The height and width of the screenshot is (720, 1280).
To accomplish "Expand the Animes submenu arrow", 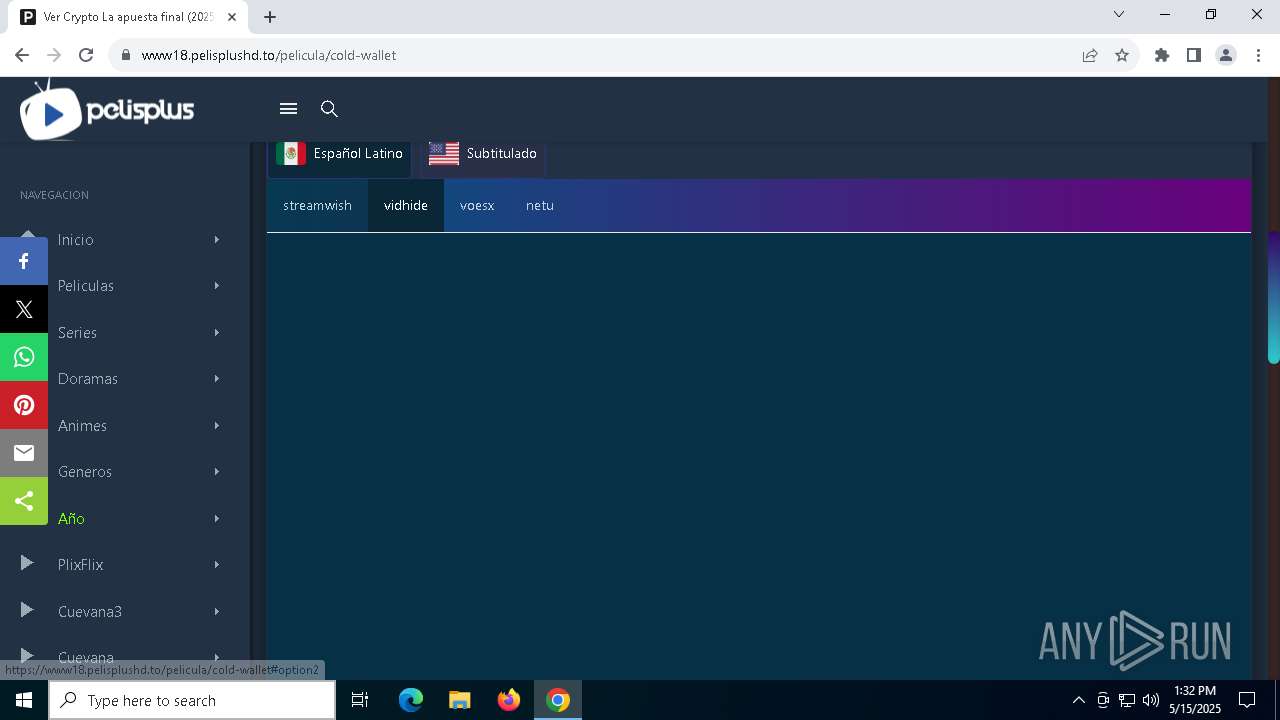I will [x=216, y=426].
